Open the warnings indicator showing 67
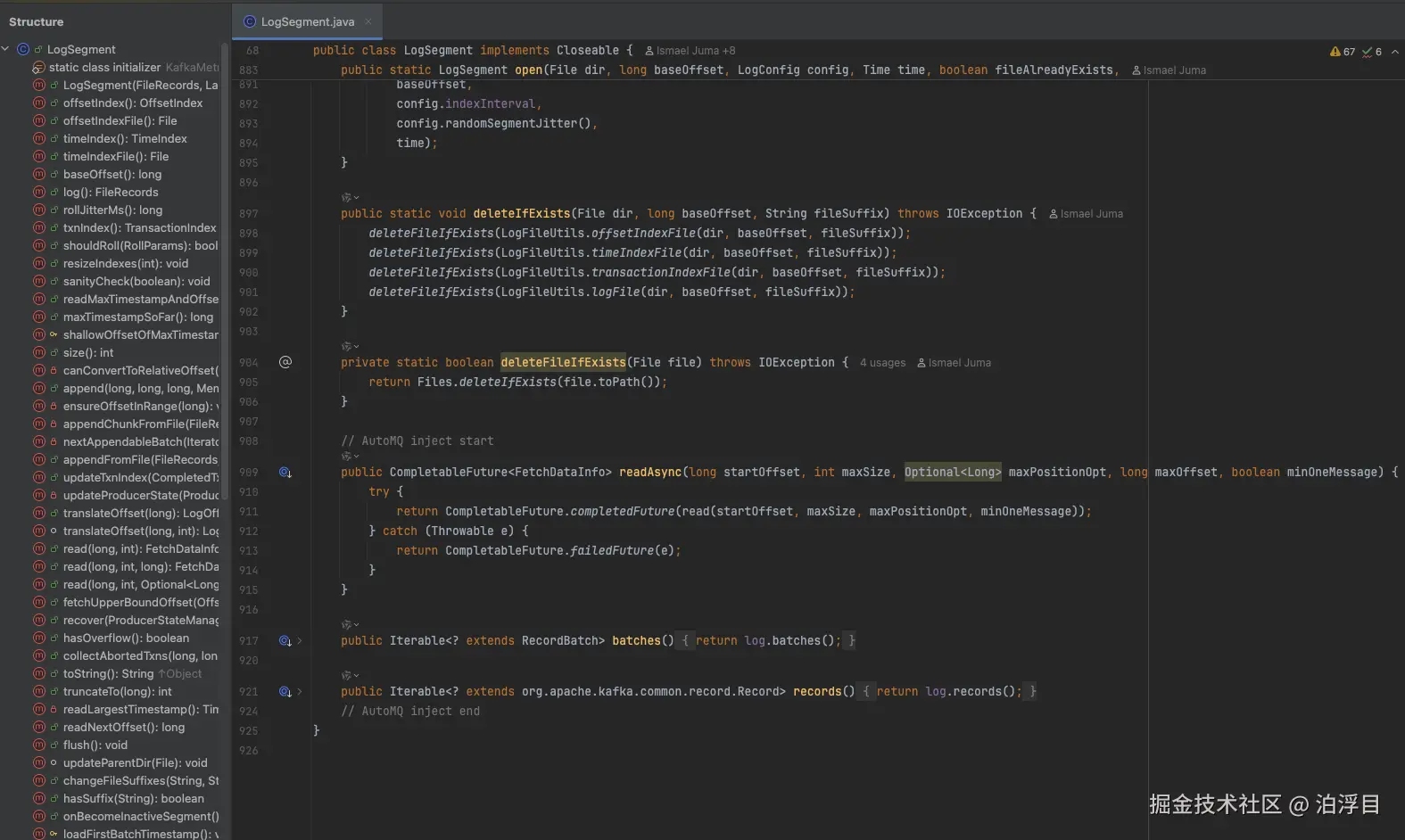The image size is (1405, 840). tap(1343, 52)
